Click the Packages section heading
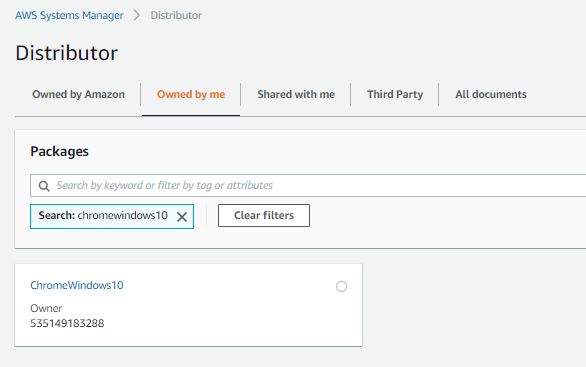 pos(59,151)
